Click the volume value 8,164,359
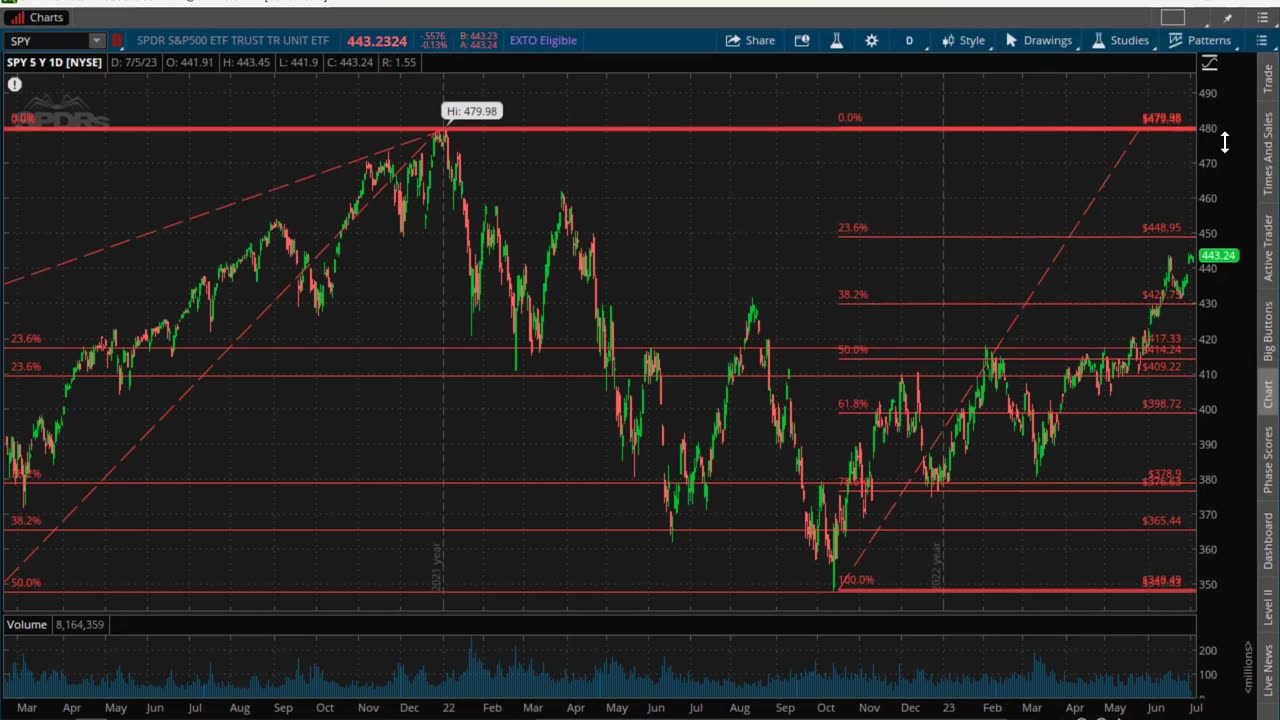The width and height of the screenshot is (1280, 720). click(x=80, y=624)
